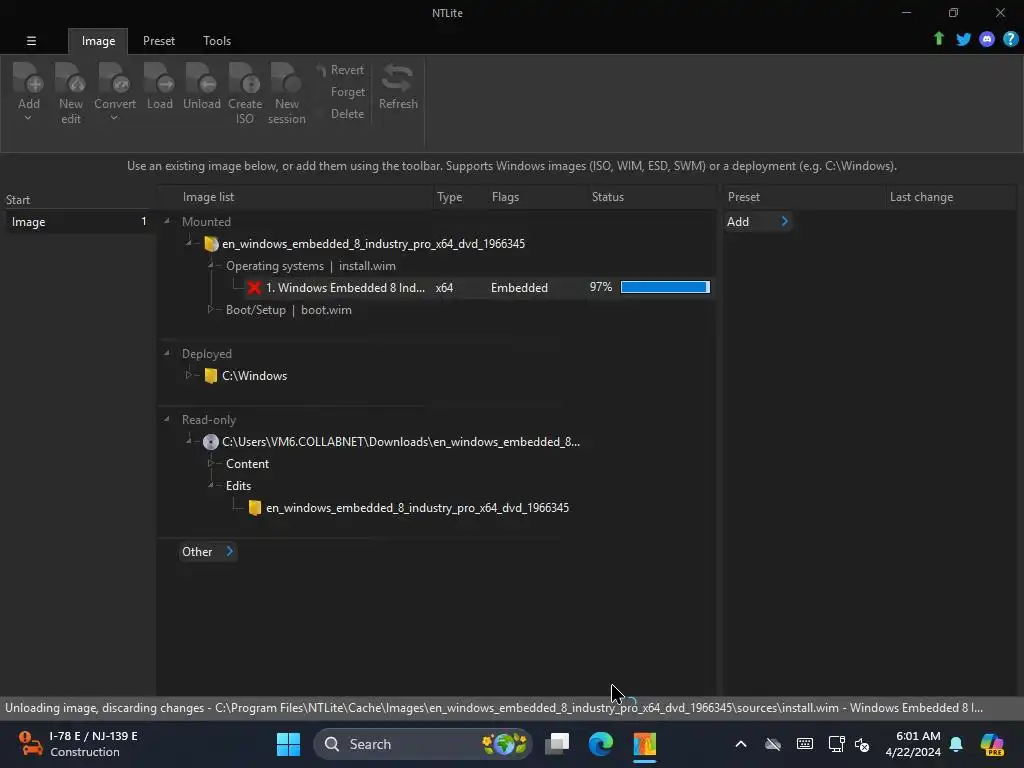The width and height of the screenshot is (1024, 768).
Task: Click the Unload toolbar icon
Action: click(201, 77)
